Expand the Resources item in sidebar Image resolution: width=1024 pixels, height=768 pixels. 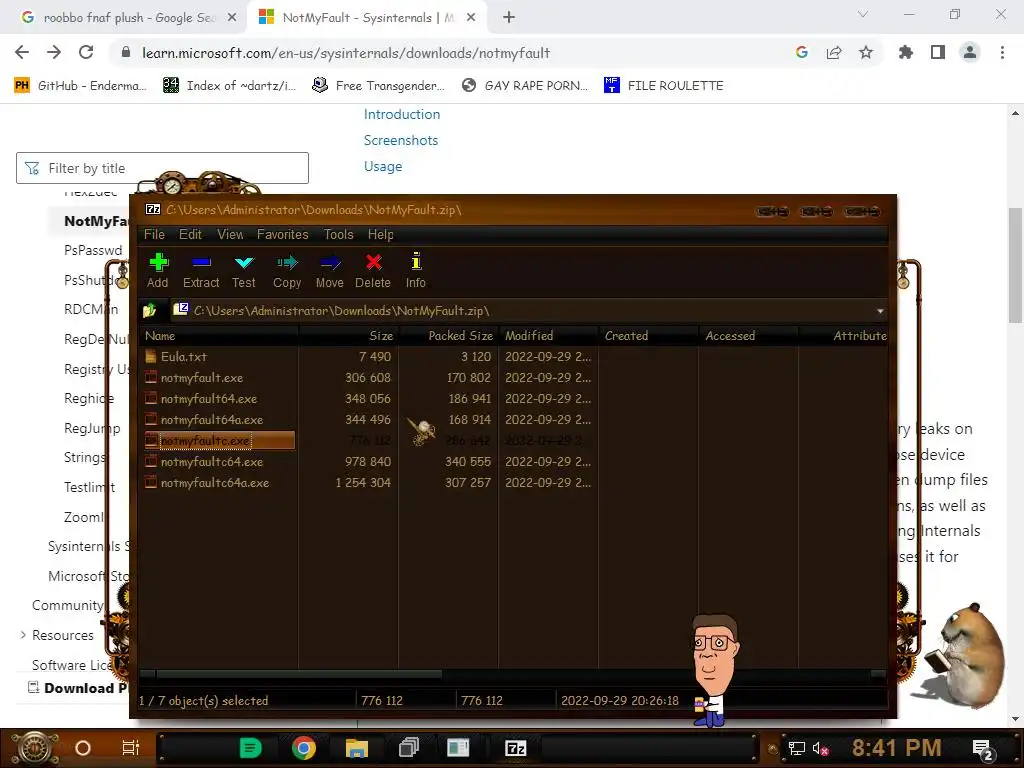pyautogui.click(x=24, y=635)
